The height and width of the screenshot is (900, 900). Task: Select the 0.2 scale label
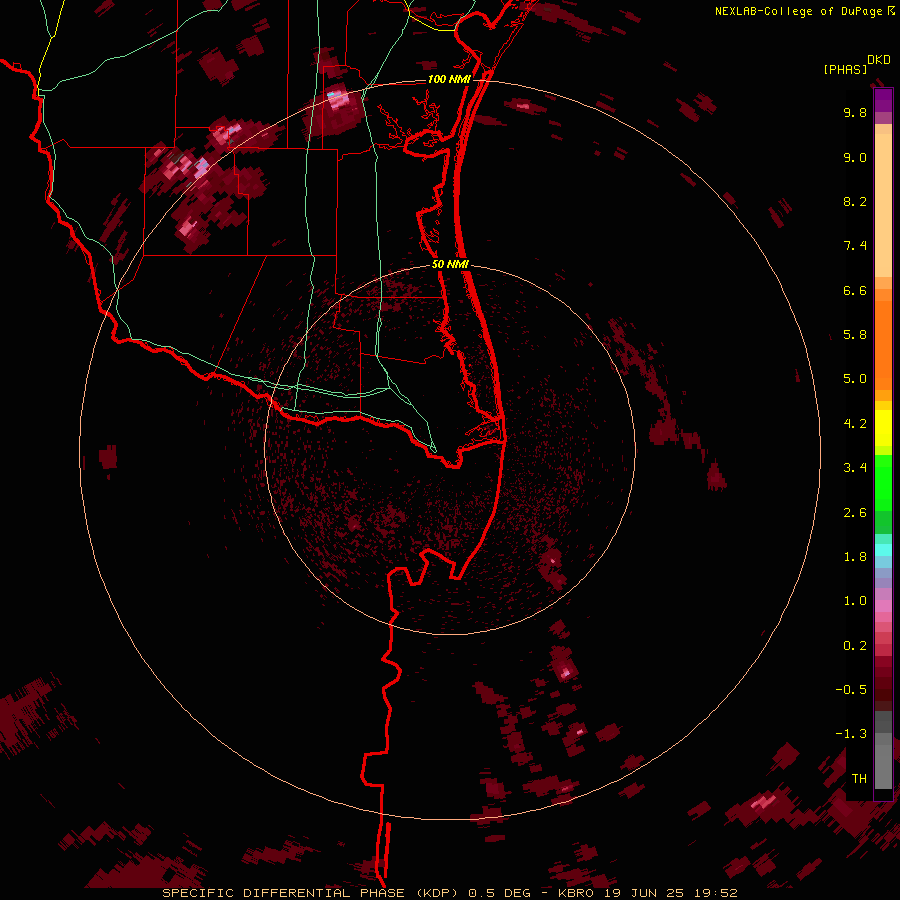tap(855, 646)
